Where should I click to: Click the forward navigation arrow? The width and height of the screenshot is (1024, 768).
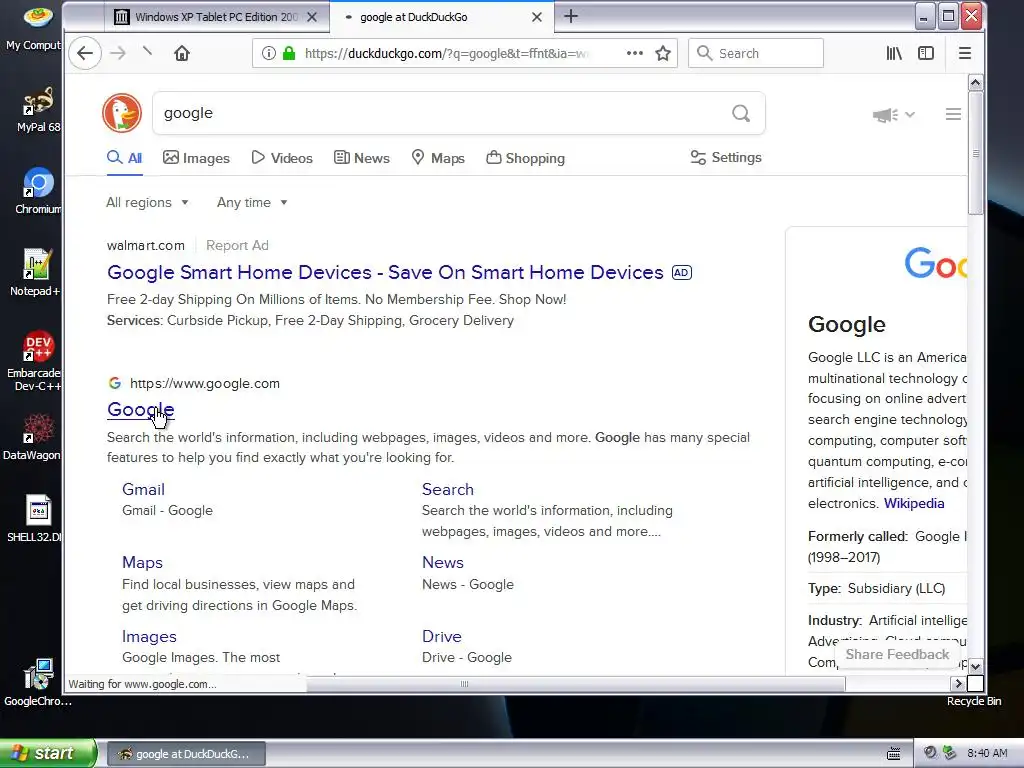coord(118,53)
